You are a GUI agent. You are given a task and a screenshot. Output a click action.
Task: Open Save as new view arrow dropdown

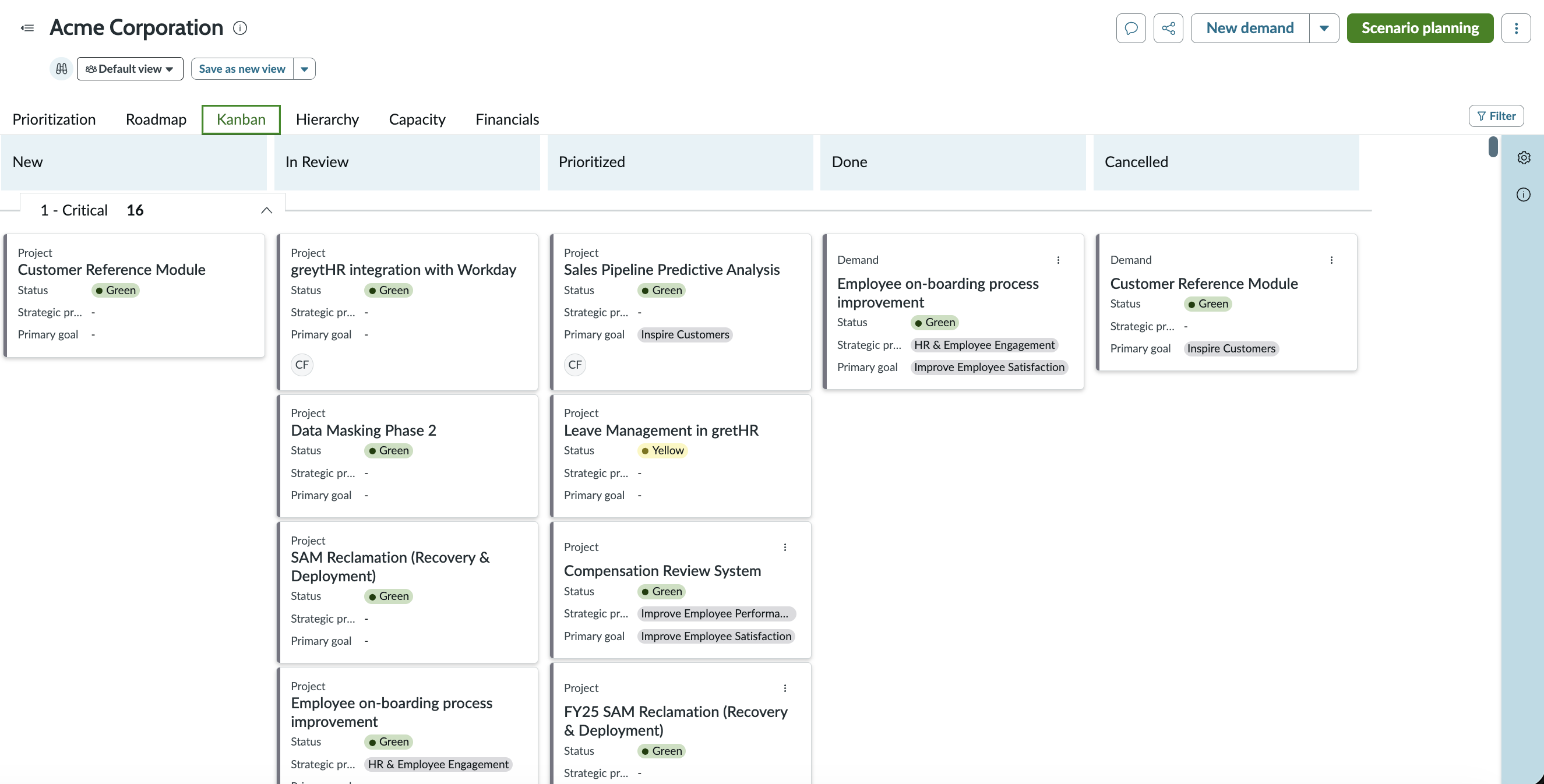click(304, 69)
